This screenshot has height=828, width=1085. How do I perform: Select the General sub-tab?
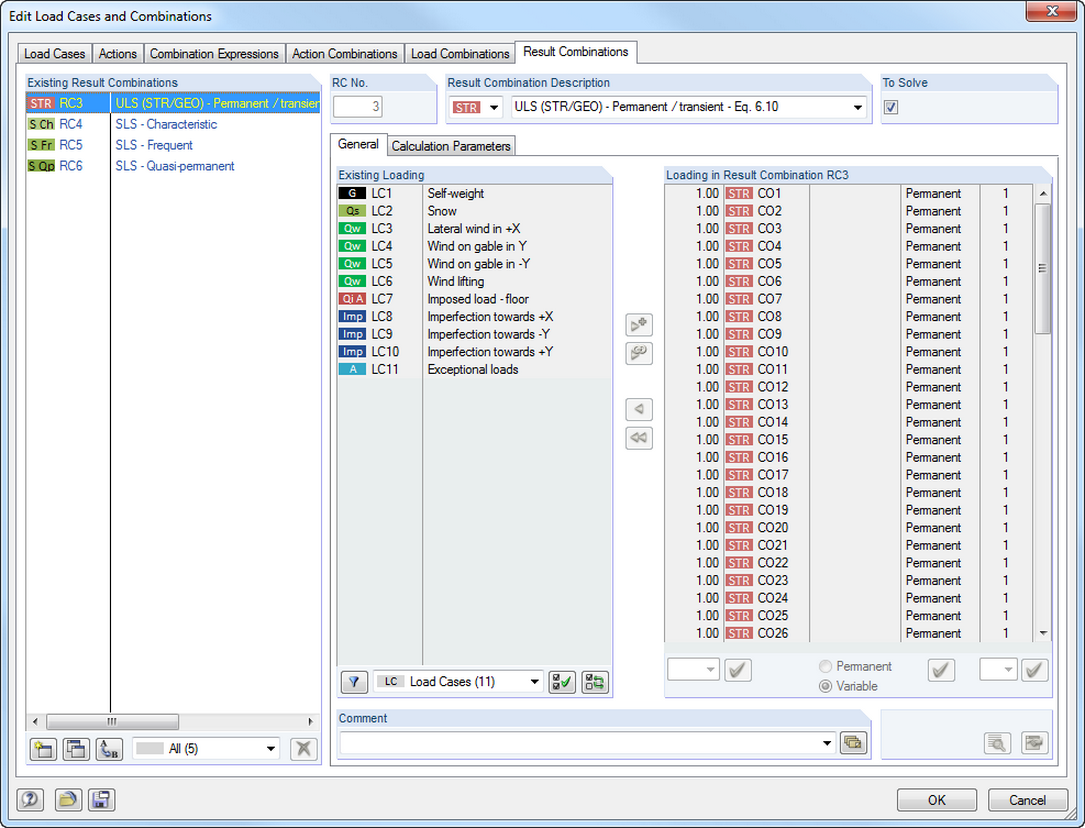pyautogui.click(x=358, y=144)
